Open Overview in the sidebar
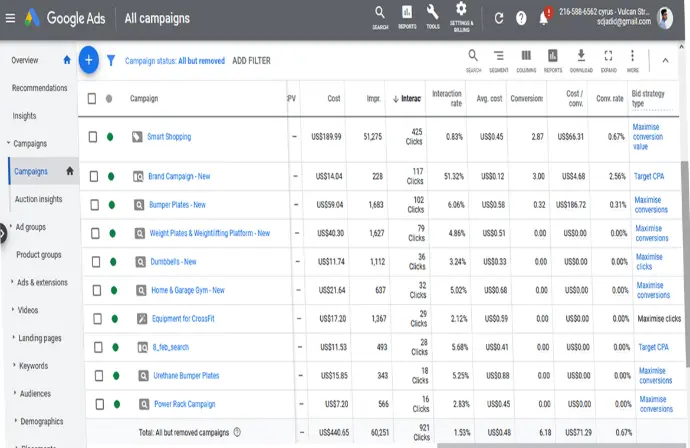690x448 pixels. [x=25, y=60]
